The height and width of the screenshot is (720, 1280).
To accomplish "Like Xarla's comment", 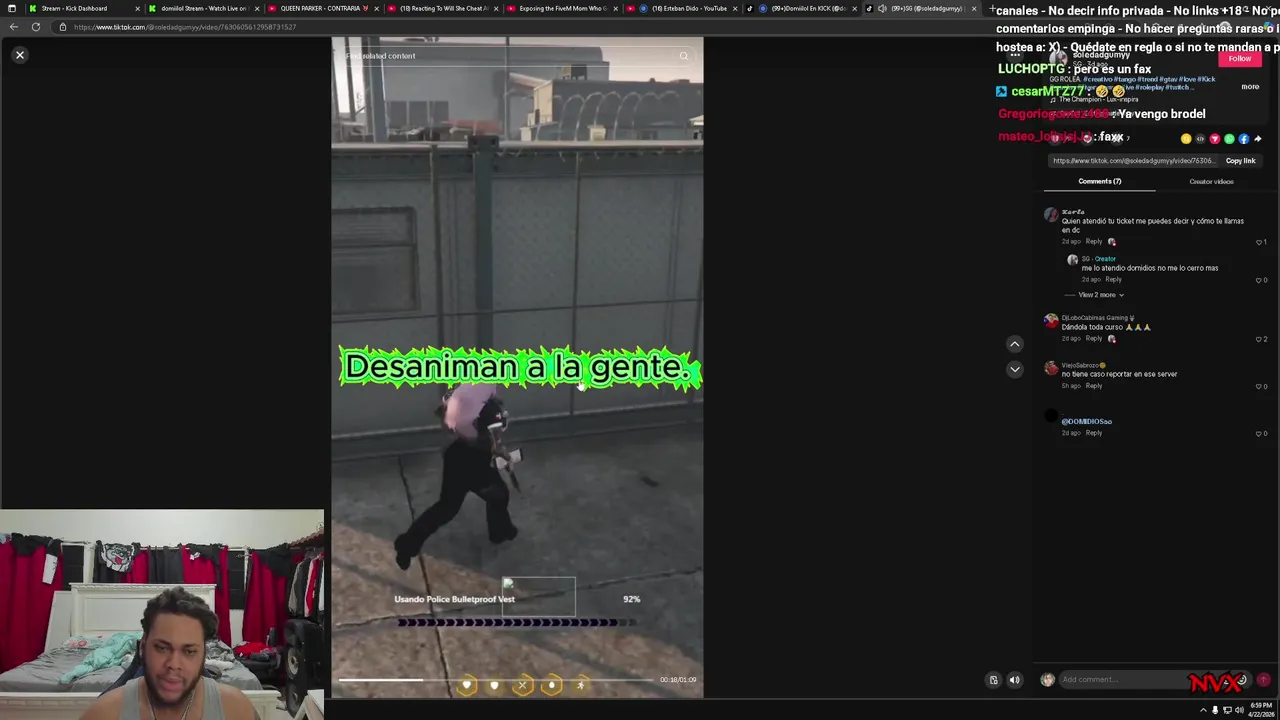I will (1261, 242).
